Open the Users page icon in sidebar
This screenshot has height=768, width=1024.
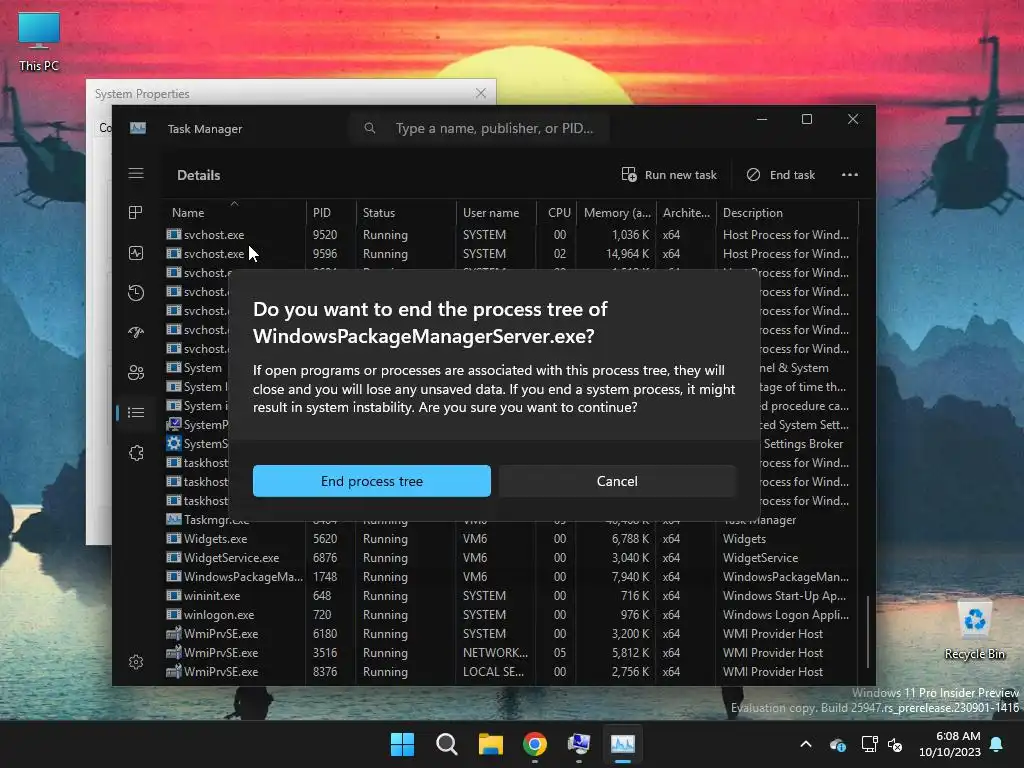click(136, 372)
